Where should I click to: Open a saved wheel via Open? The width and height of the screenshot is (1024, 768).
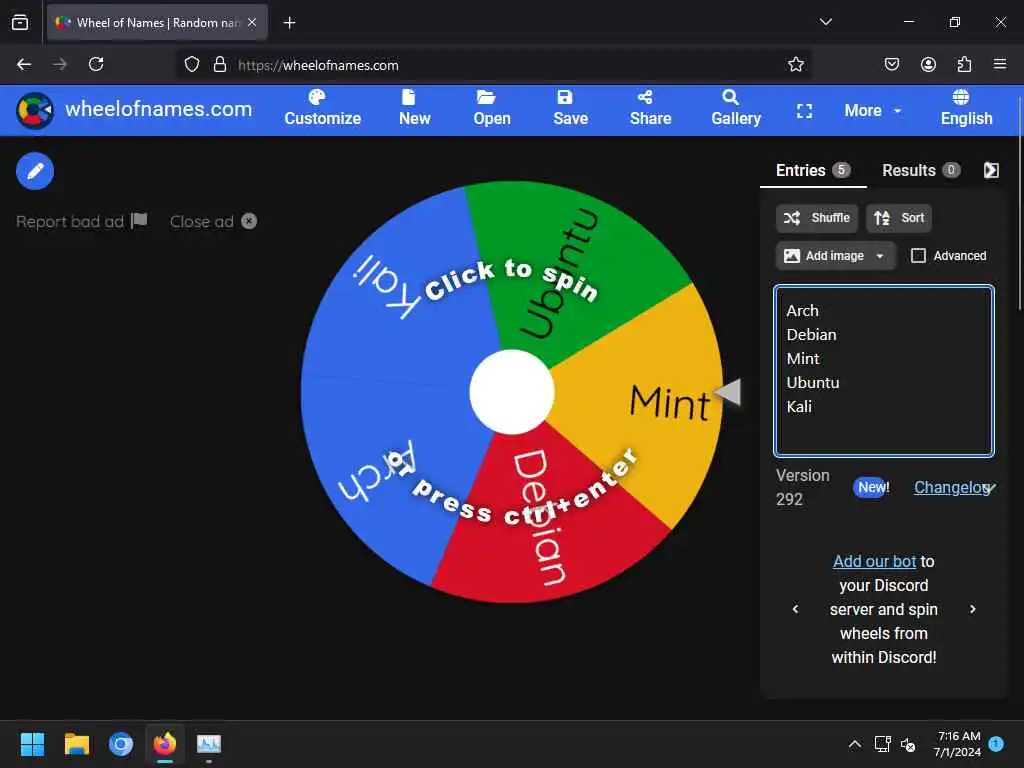pos(492,109)
